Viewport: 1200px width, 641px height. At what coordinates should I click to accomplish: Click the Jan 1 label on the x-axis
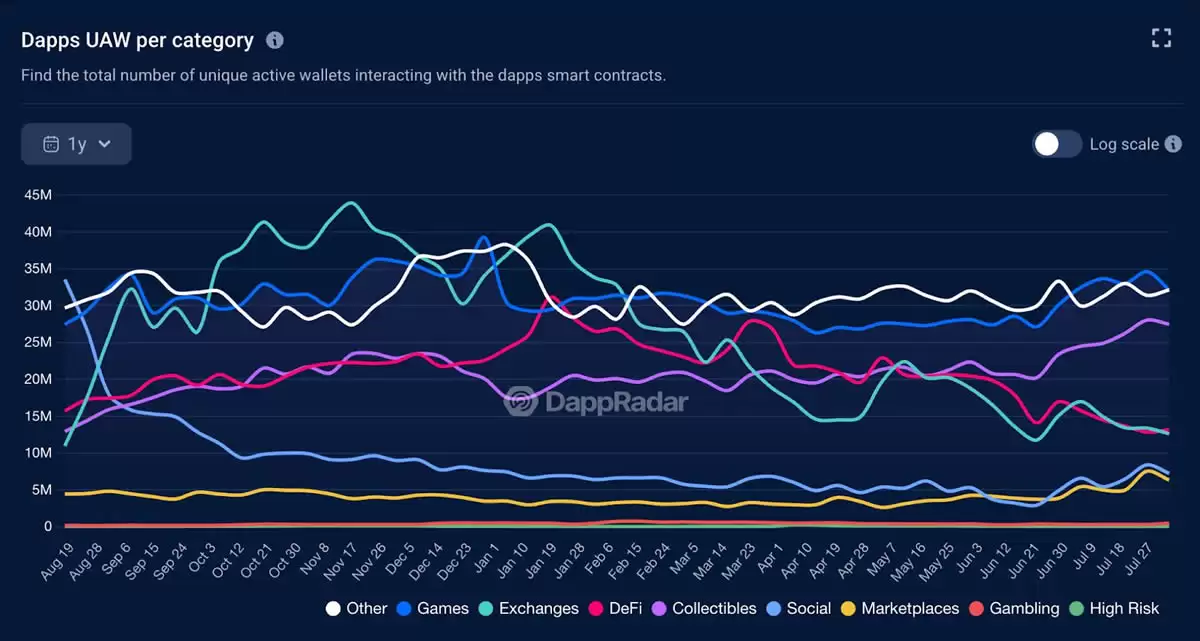tap(489, 558)
